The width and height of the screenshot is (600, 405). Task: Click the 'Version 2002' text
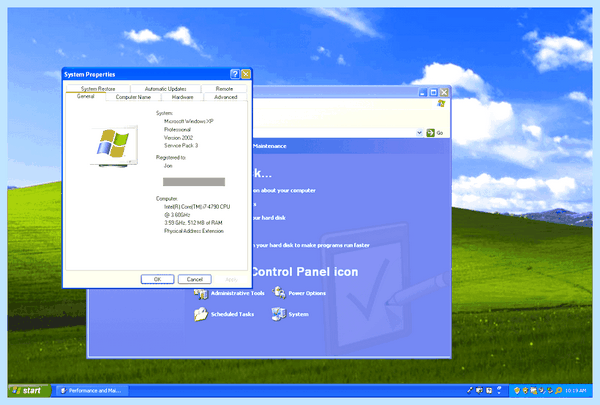click(178, 137)
